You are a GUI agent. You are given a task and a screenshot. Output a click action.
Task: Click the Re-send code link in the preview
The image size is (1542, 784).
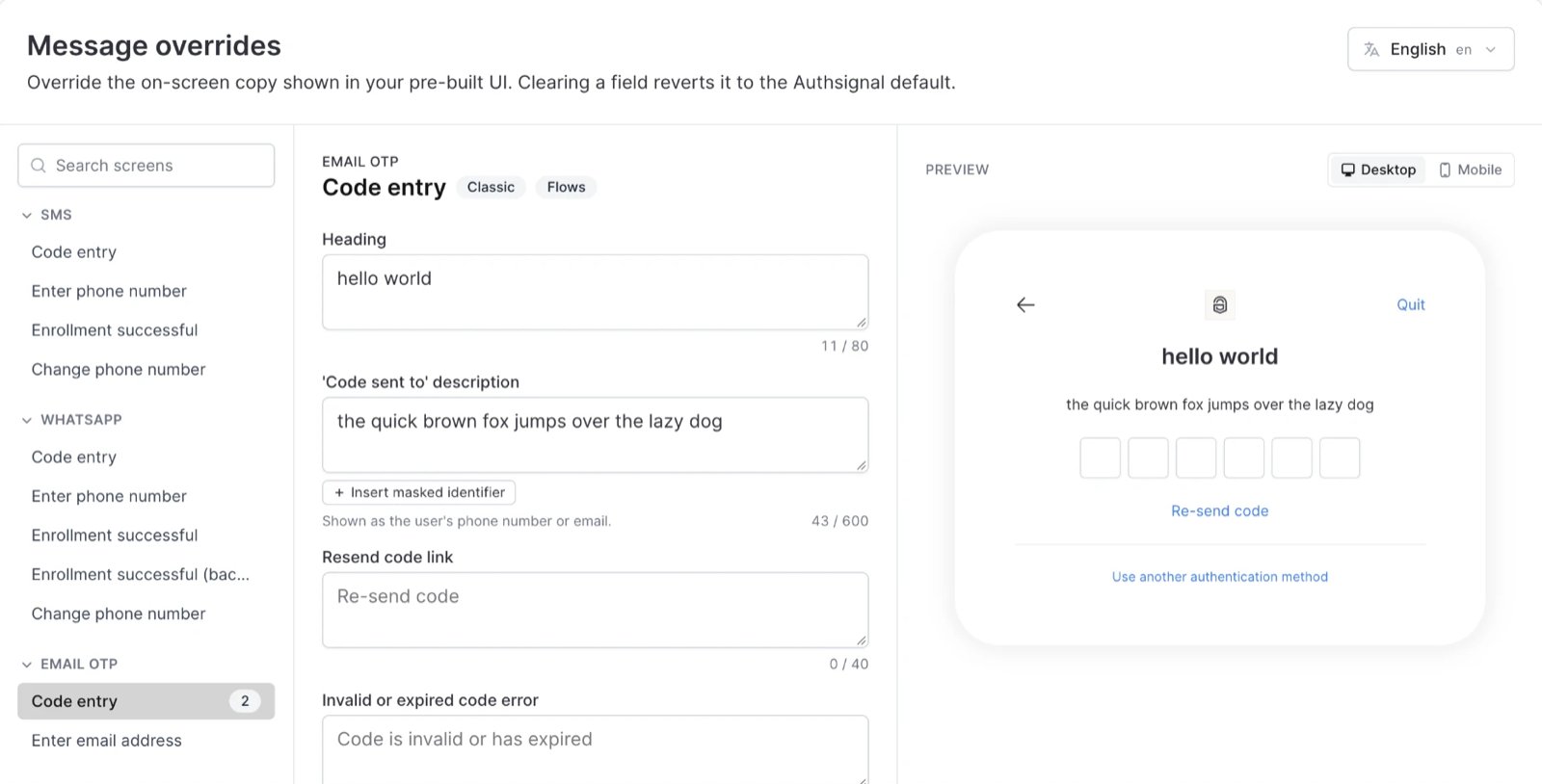coord(1219,510)
